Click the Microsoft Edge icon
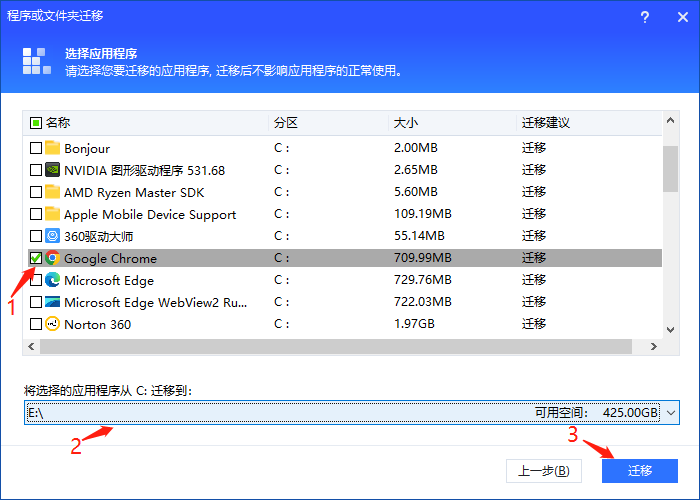This screenshot has width=700, height=500. 53,280
